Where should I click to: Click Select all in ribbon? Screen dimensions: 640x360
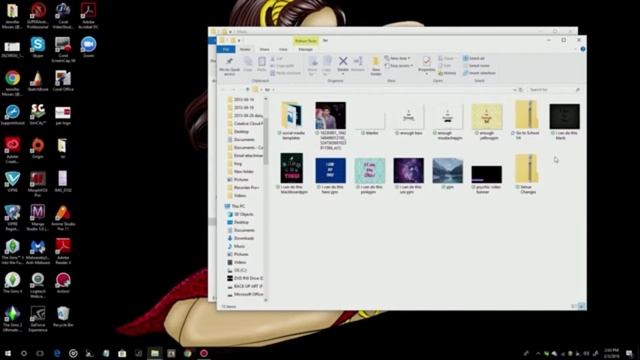473,58
